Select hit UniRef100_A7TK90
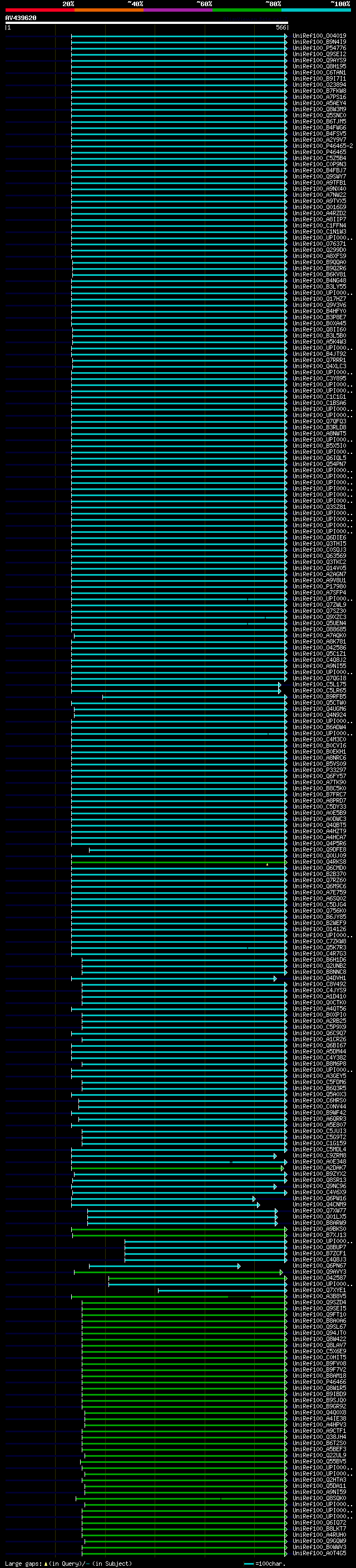Screen dimensions: 356x1568 click(x=319, y=782)
